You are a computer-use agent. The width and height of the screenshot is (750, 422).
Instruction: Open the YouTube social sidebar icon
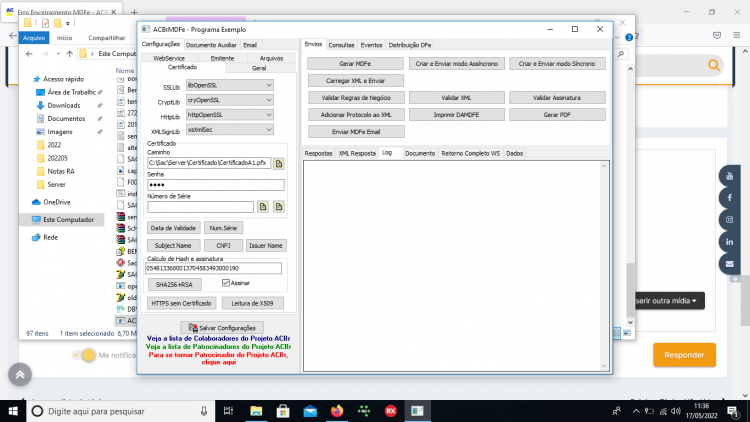(x=729, y=176)
